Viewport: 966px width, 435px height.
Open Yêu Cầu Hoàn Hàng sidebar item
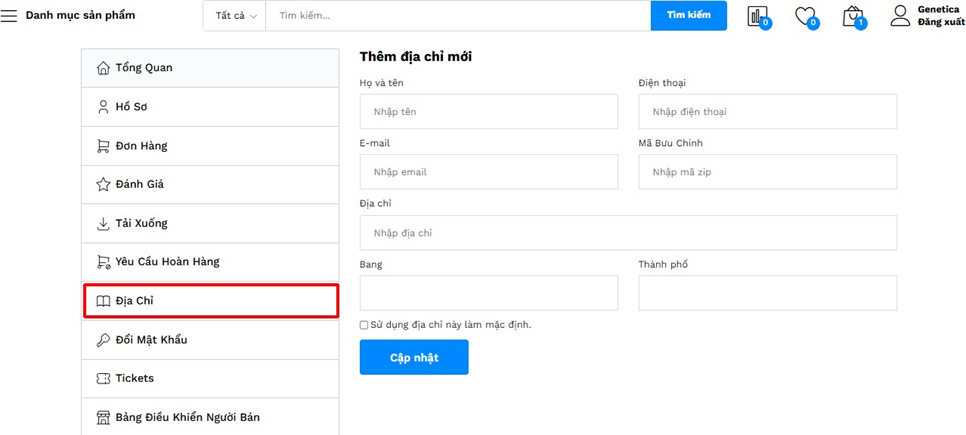pos(167,262)
